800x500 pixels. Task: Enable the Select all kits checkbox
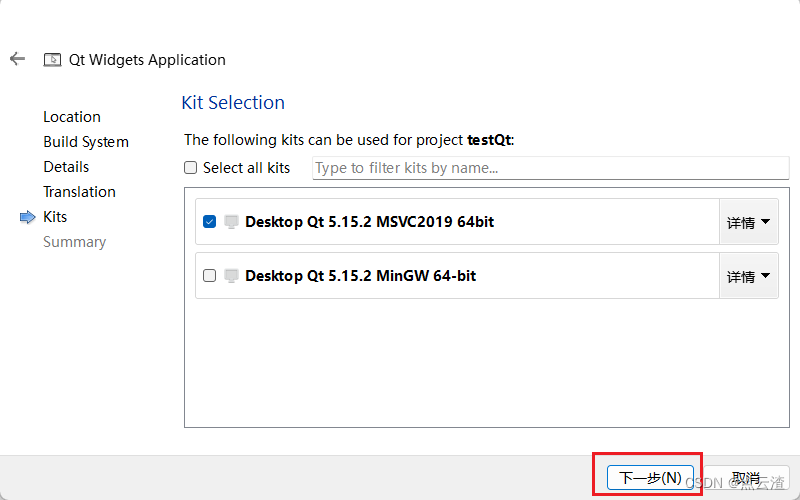click(x=191, y=168)
